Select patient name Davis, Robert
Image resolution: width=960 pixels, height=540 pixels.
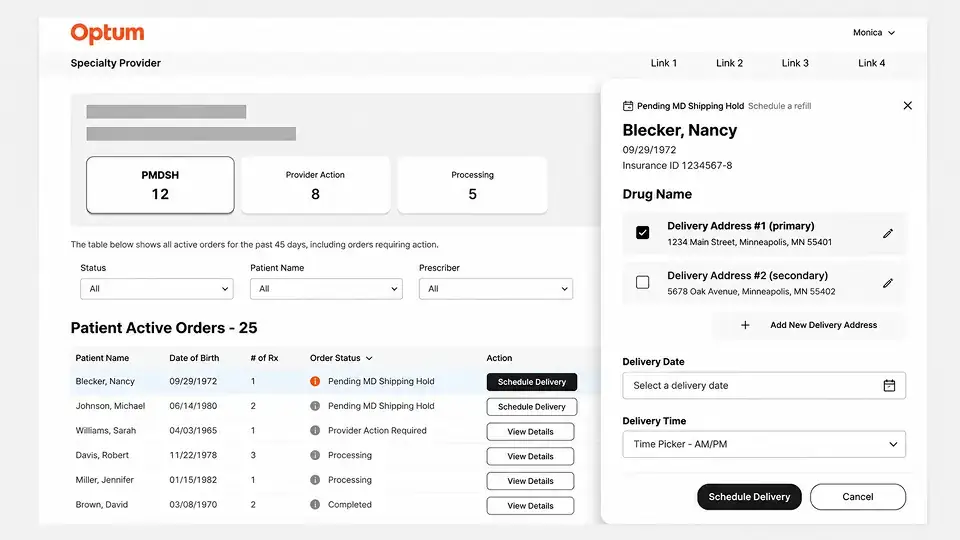coord(102,455)
